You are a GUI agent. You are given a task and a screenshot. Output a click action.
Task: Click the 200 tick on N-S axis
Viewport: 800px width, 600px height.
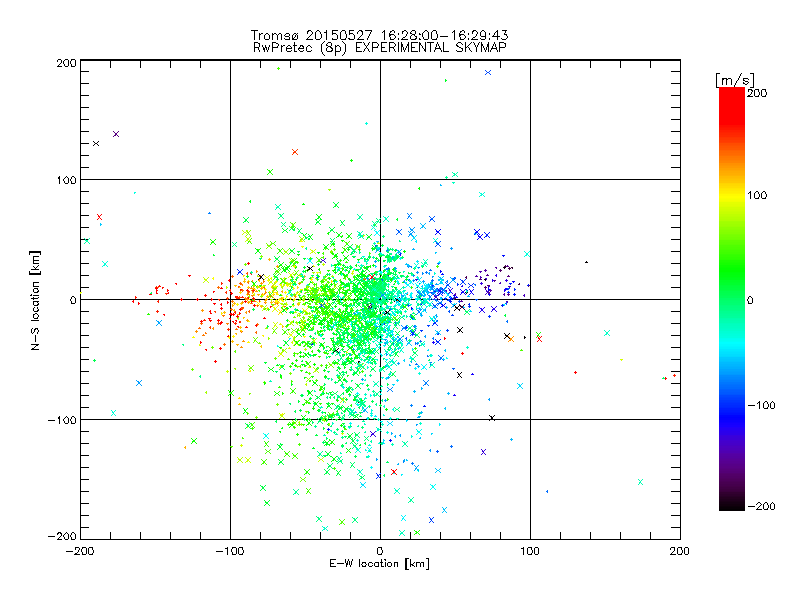67,63
